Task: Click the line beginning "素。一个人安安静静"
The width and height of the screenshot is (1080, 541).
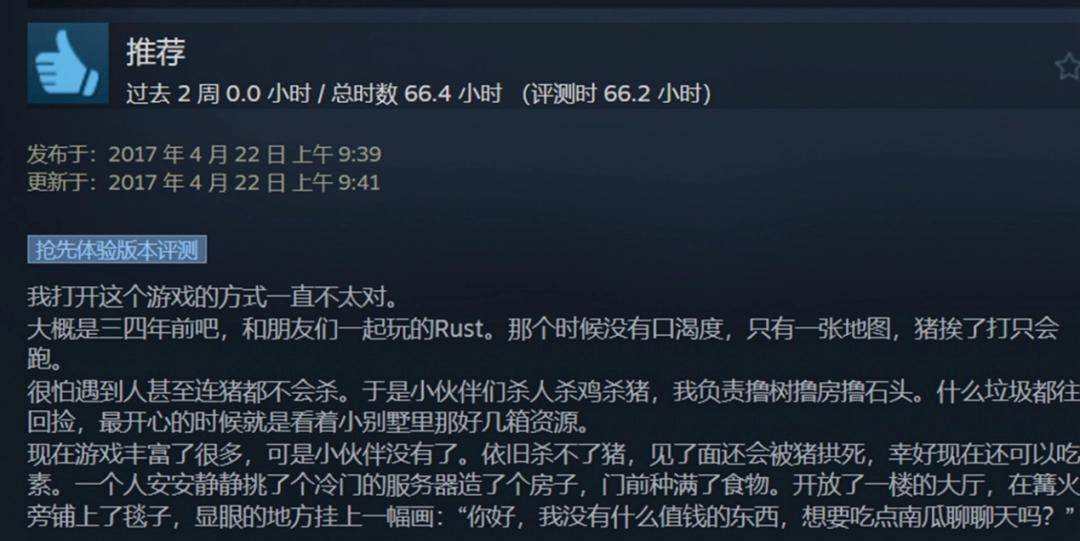Action: click(554, 484)
